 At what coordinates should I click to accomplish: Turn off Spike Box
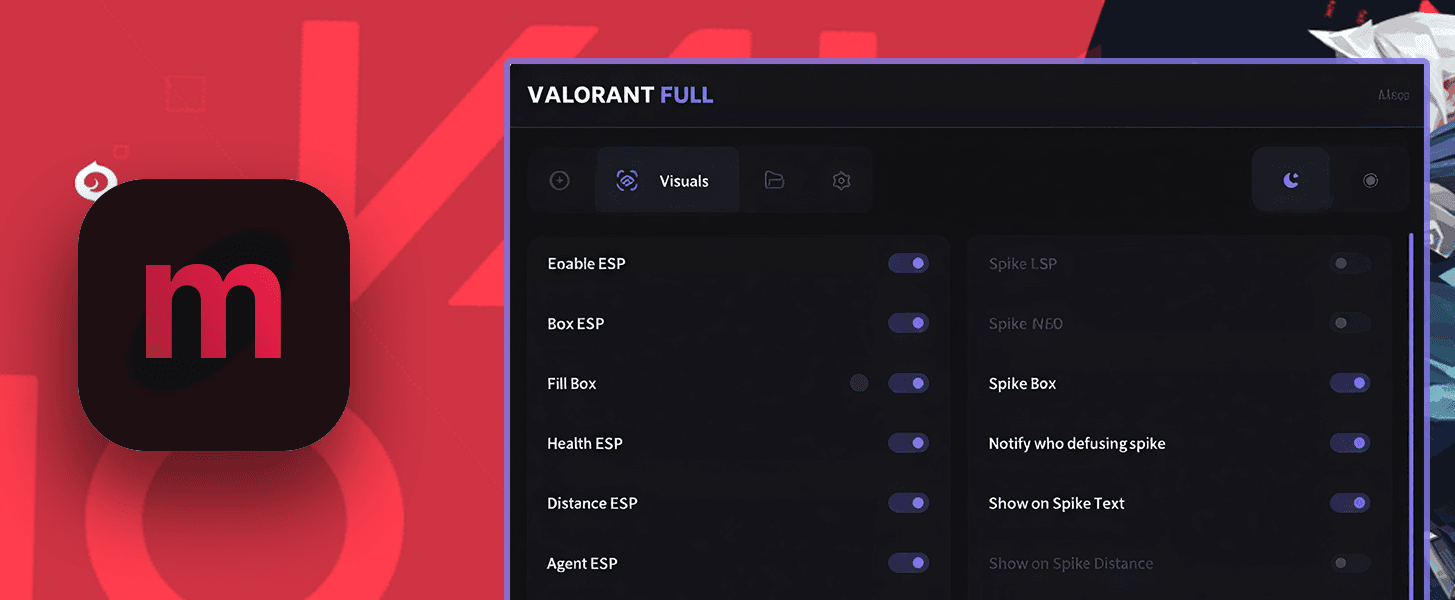coord(1349,383)
